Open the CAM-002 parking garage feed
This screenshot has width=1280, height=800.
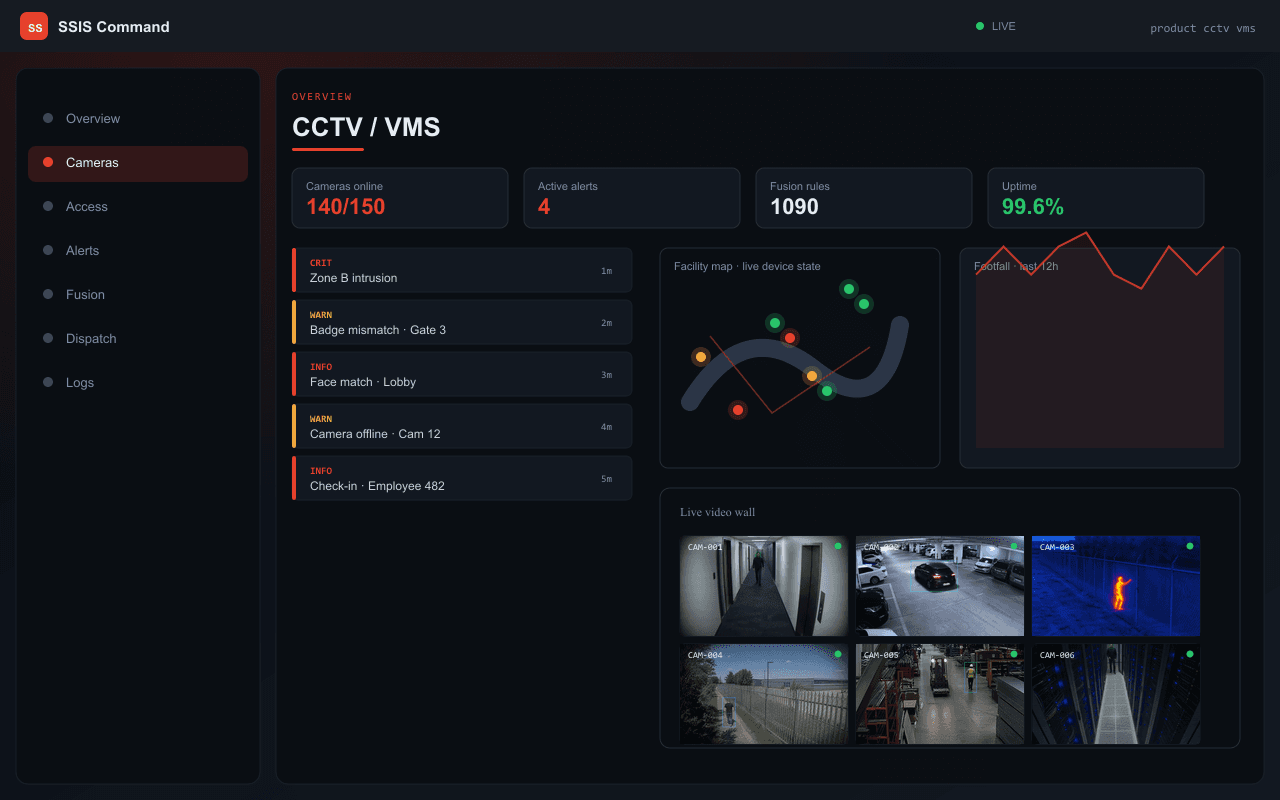coord(940,586)
